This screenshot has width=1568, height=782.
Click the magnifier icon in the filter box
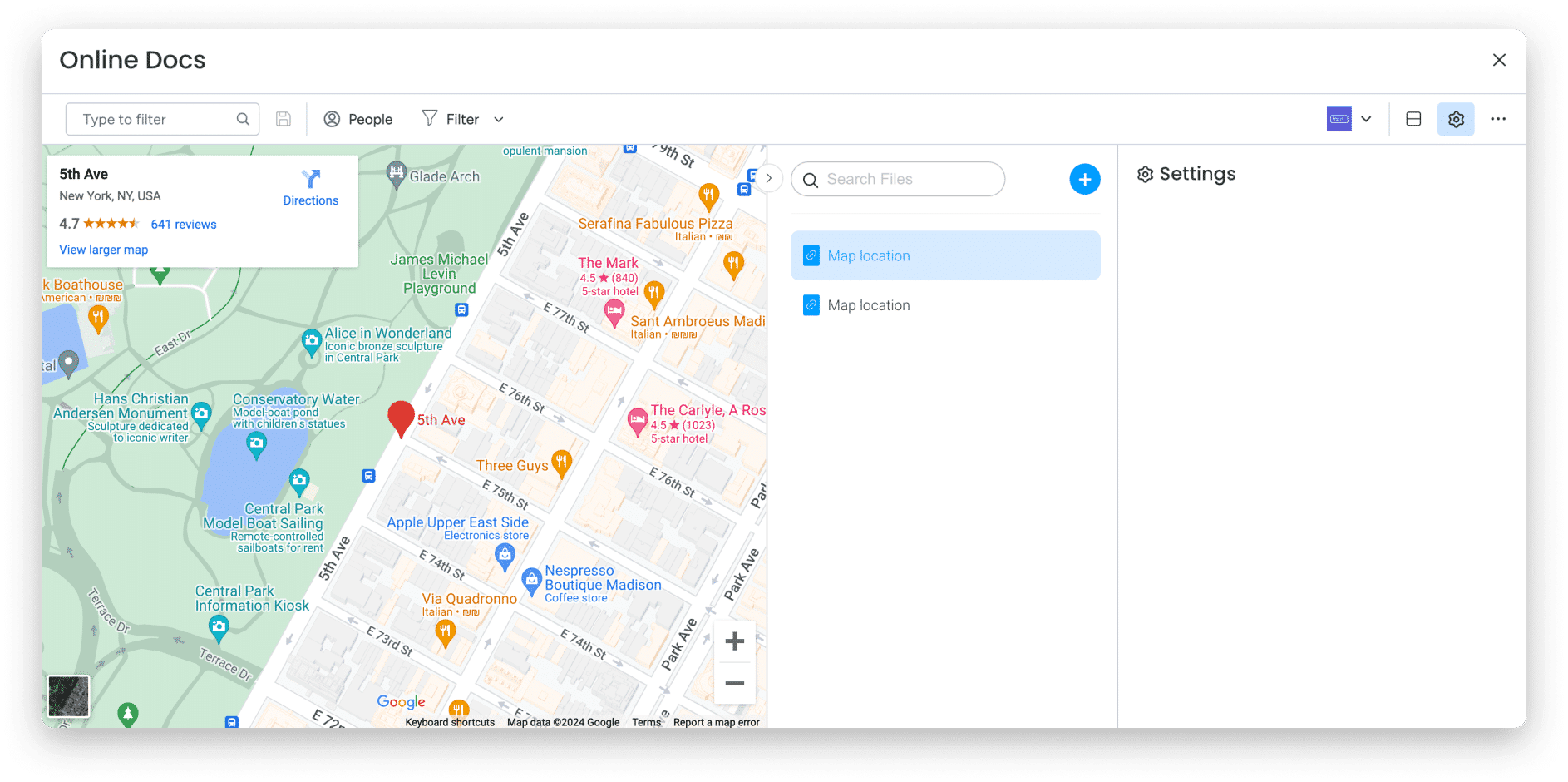(x=243, y=119)
